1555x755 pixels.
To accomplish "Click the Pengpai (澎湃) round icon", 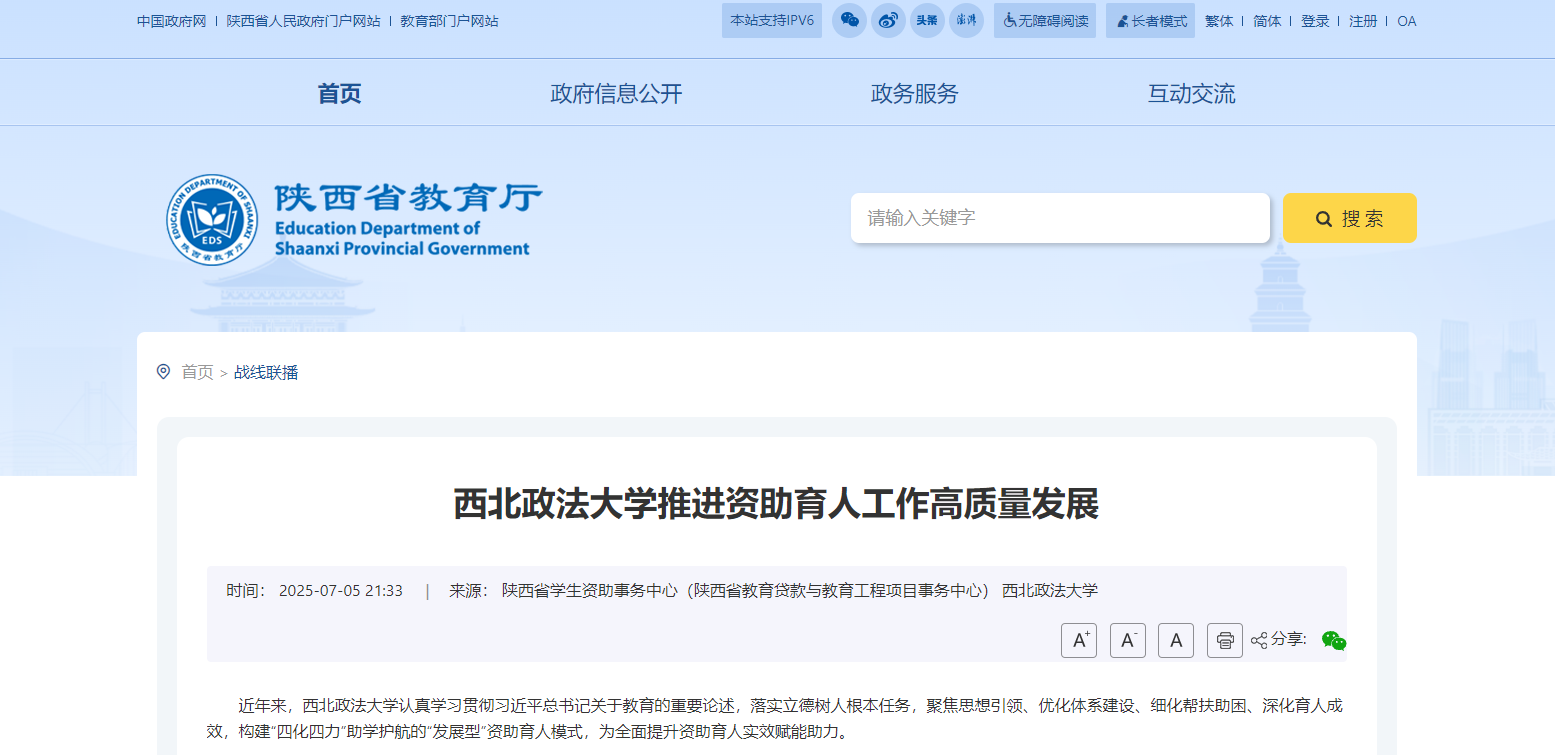I will pos(966,21).
